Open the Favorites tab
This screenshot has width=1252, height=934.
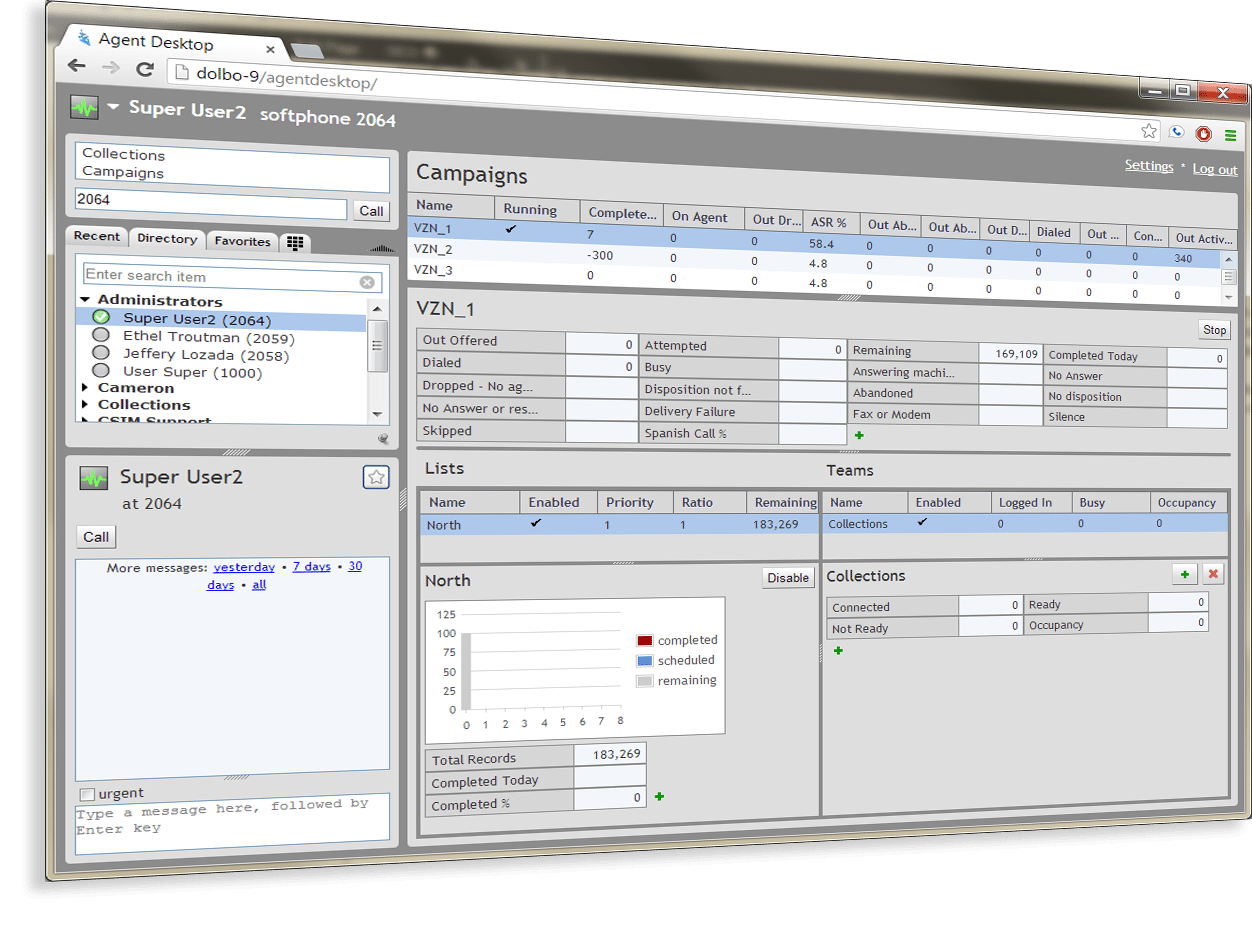pos(243,241)
